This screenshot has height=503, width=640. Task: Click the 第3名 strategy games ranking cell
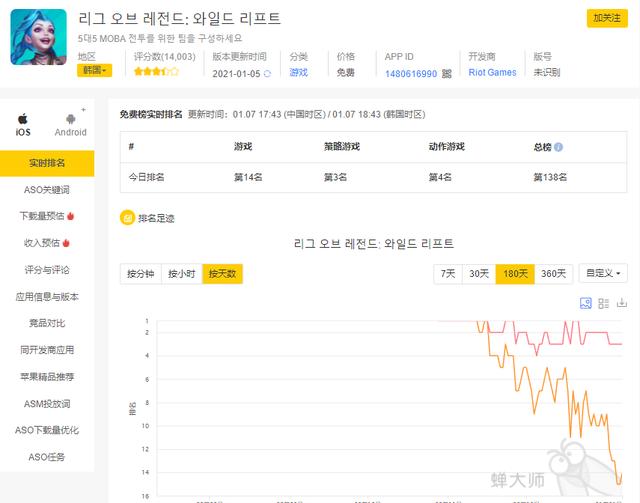(336, 177)
